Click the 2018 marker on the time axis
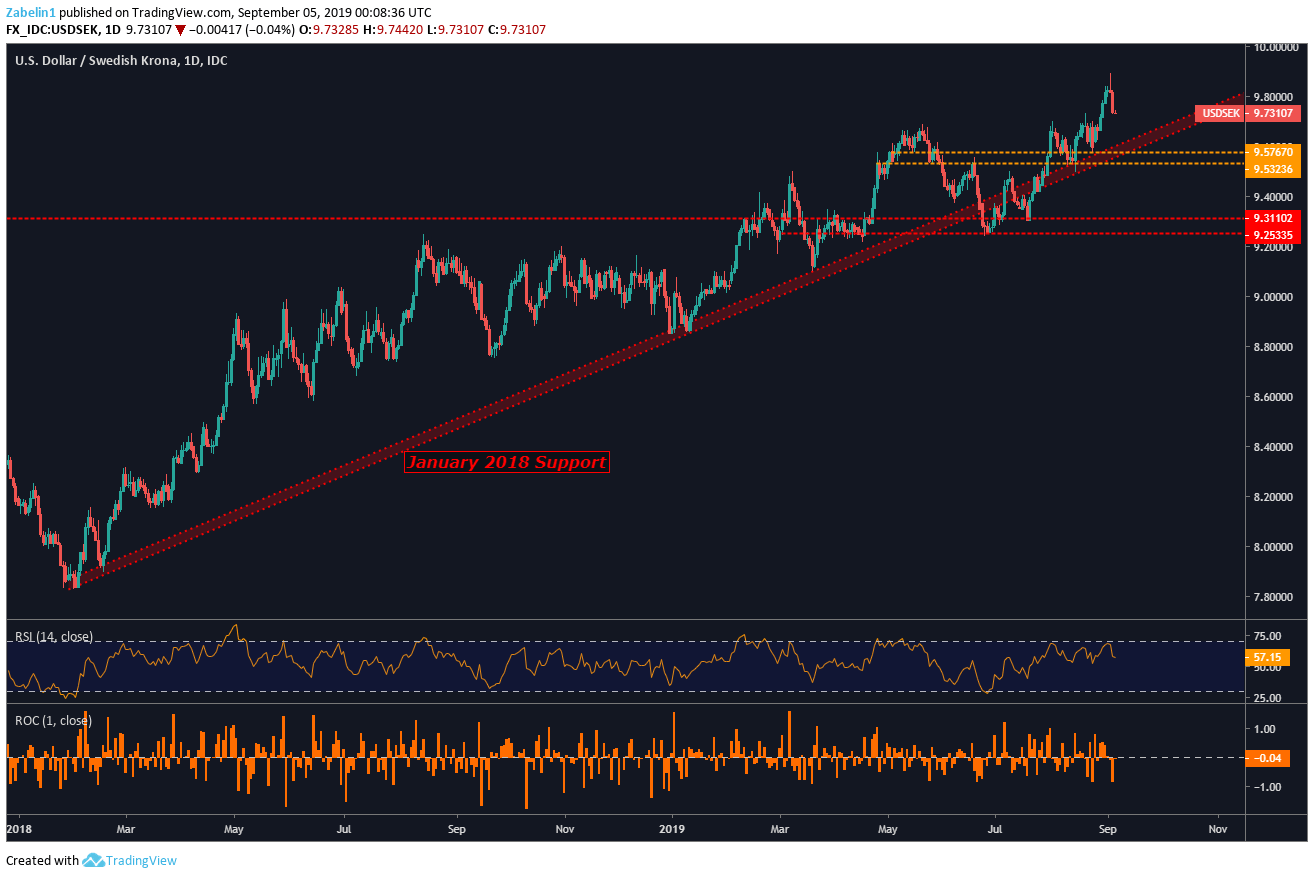The image size is (1314, 878). pos(18,828)
